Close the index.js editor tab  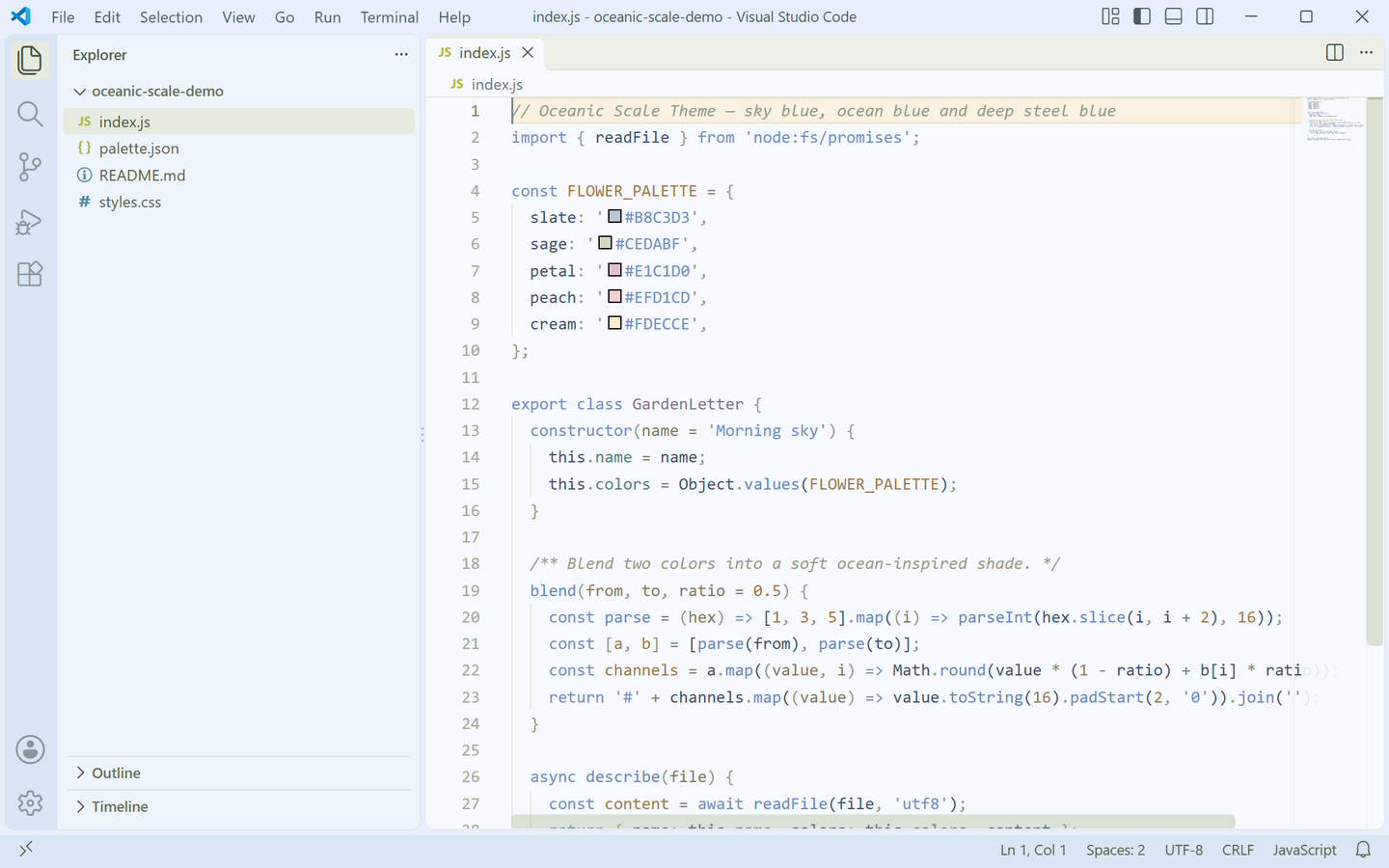tap(528, 53)
